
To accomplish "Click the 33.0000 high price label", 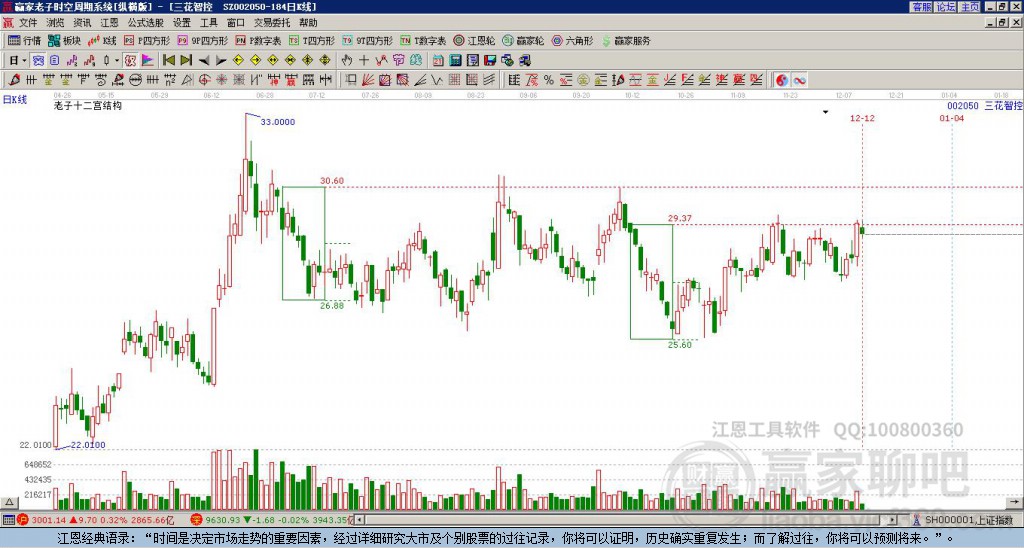I will pyautogui.click(x=278, y=121).
